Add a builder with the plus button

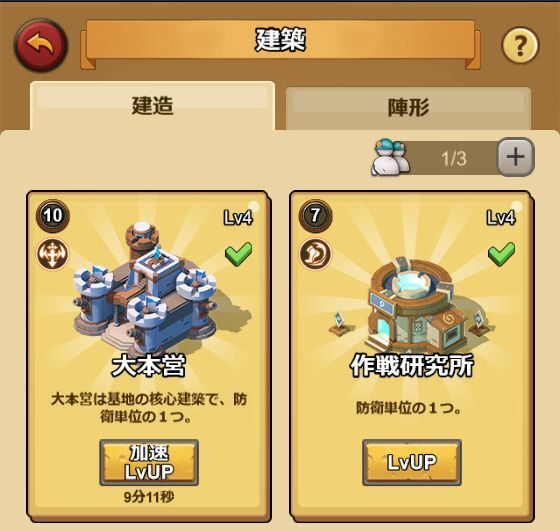coord(516,157)
